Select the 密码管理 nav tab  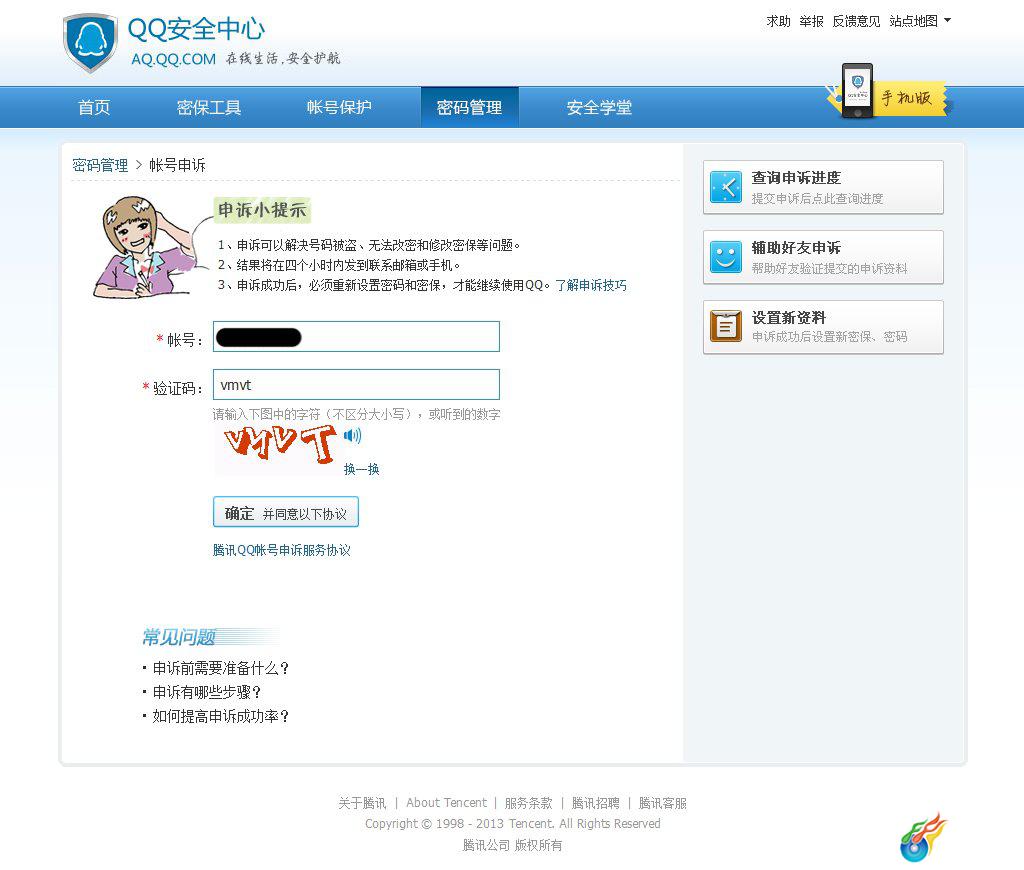click(470, 107)
